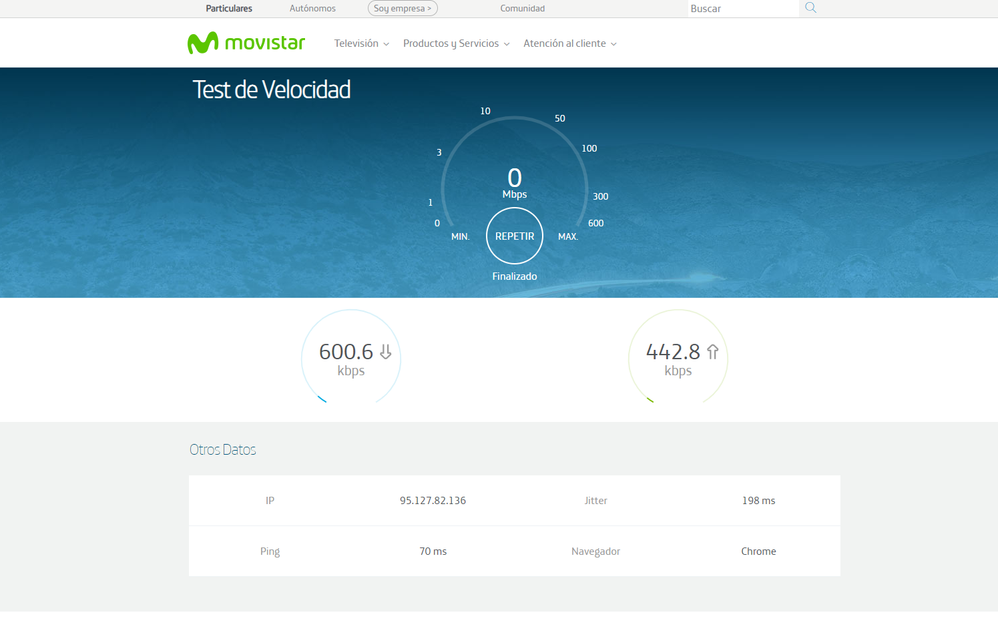This screenshot has height=625, width=998.
Task: Click the speedometer 0 Mbps reading
Action: pyautogui.click(x=514, y=181)
